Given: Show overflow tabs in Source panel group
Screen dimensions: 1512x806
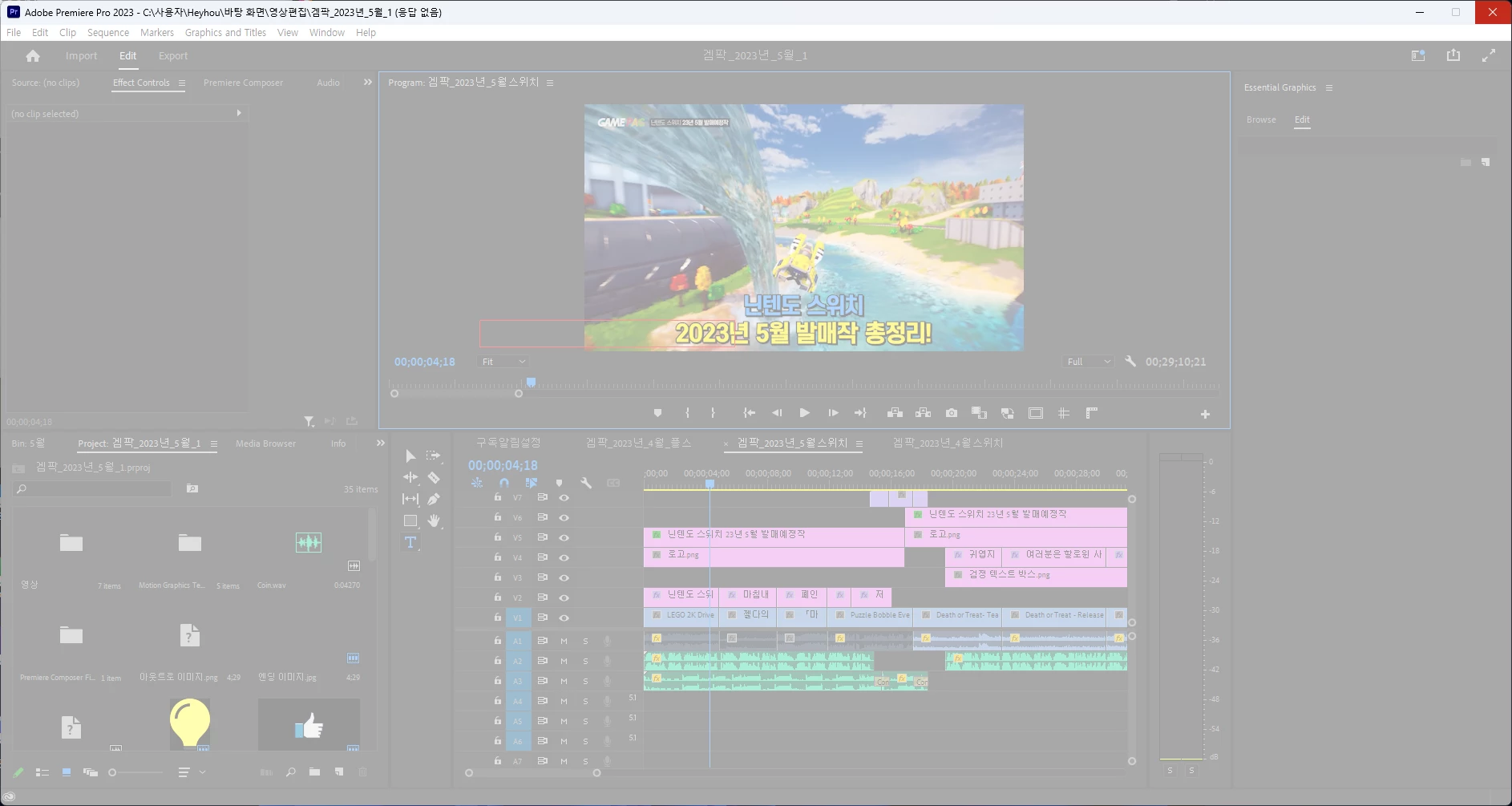Looking at the screenshot, I should pyautogui.click(x=368, y=82).
